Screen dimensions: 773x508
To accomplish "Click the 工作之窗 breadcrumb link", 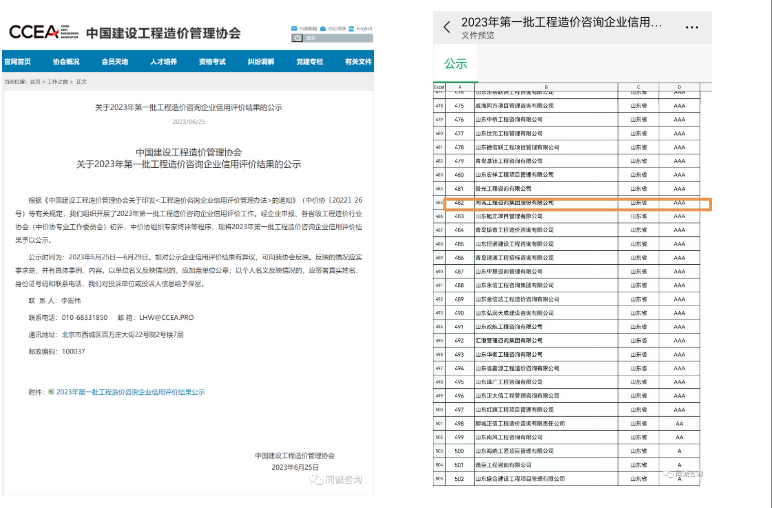I will 58,82.
